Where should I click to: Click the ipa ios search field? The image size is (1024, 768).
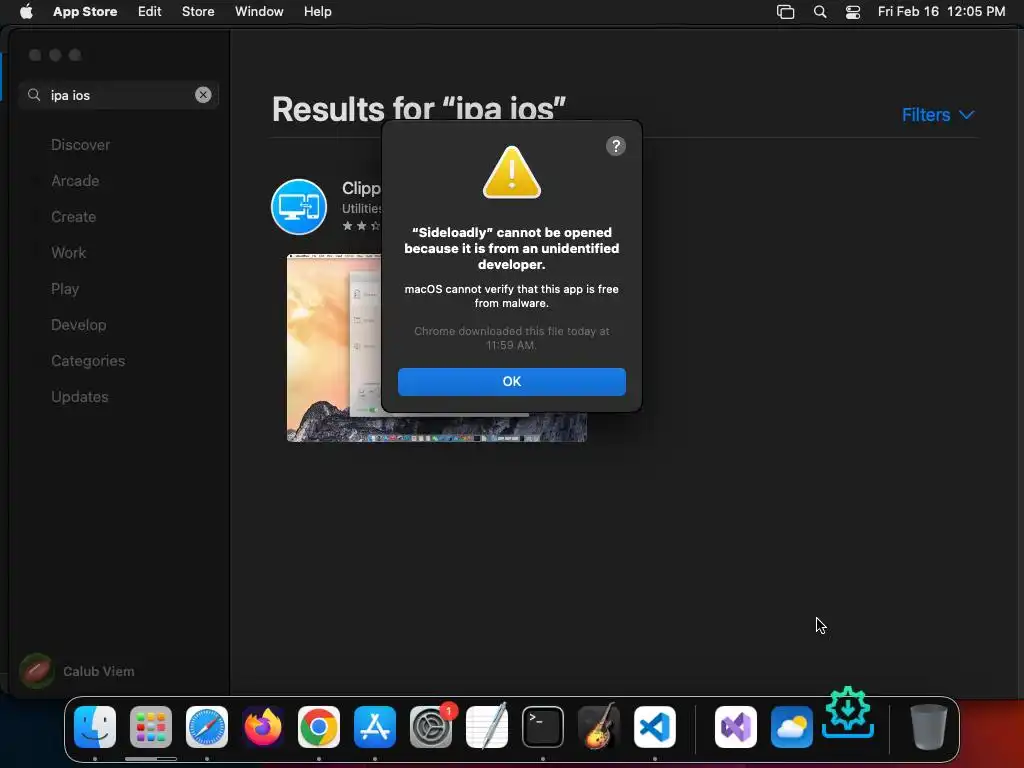119,95
